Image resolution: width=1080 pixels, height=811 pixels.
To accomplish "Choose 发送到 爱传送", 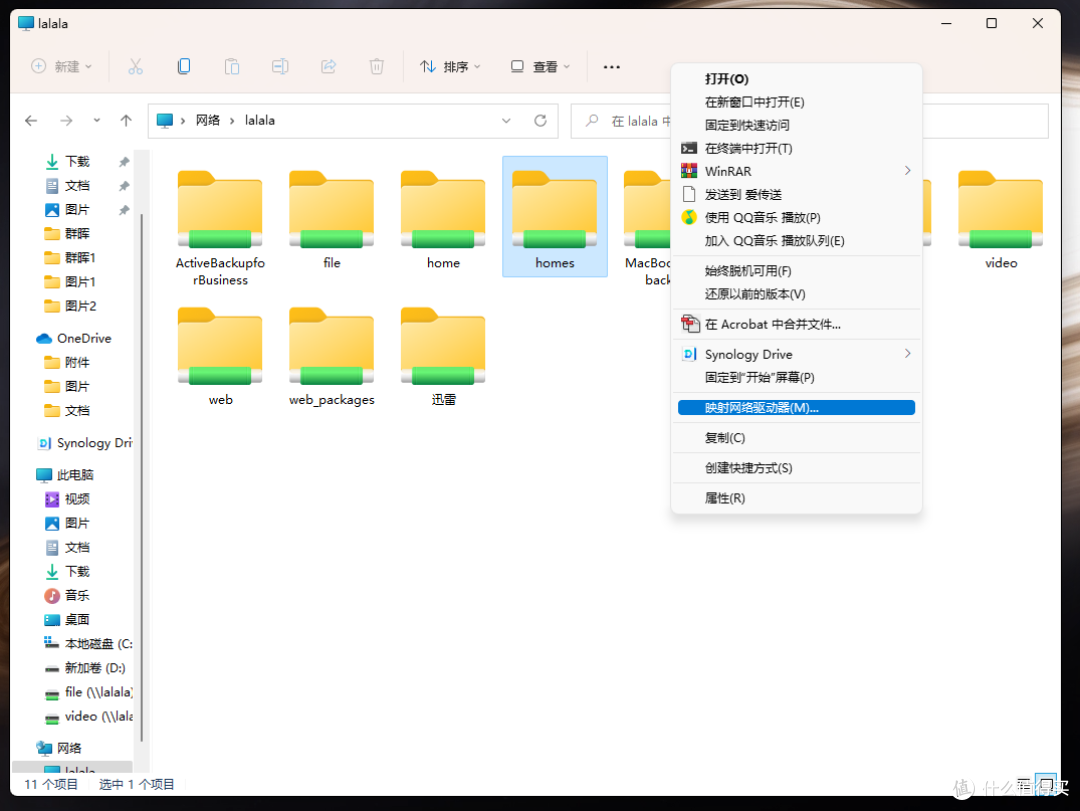I will [x=796, y=195].
